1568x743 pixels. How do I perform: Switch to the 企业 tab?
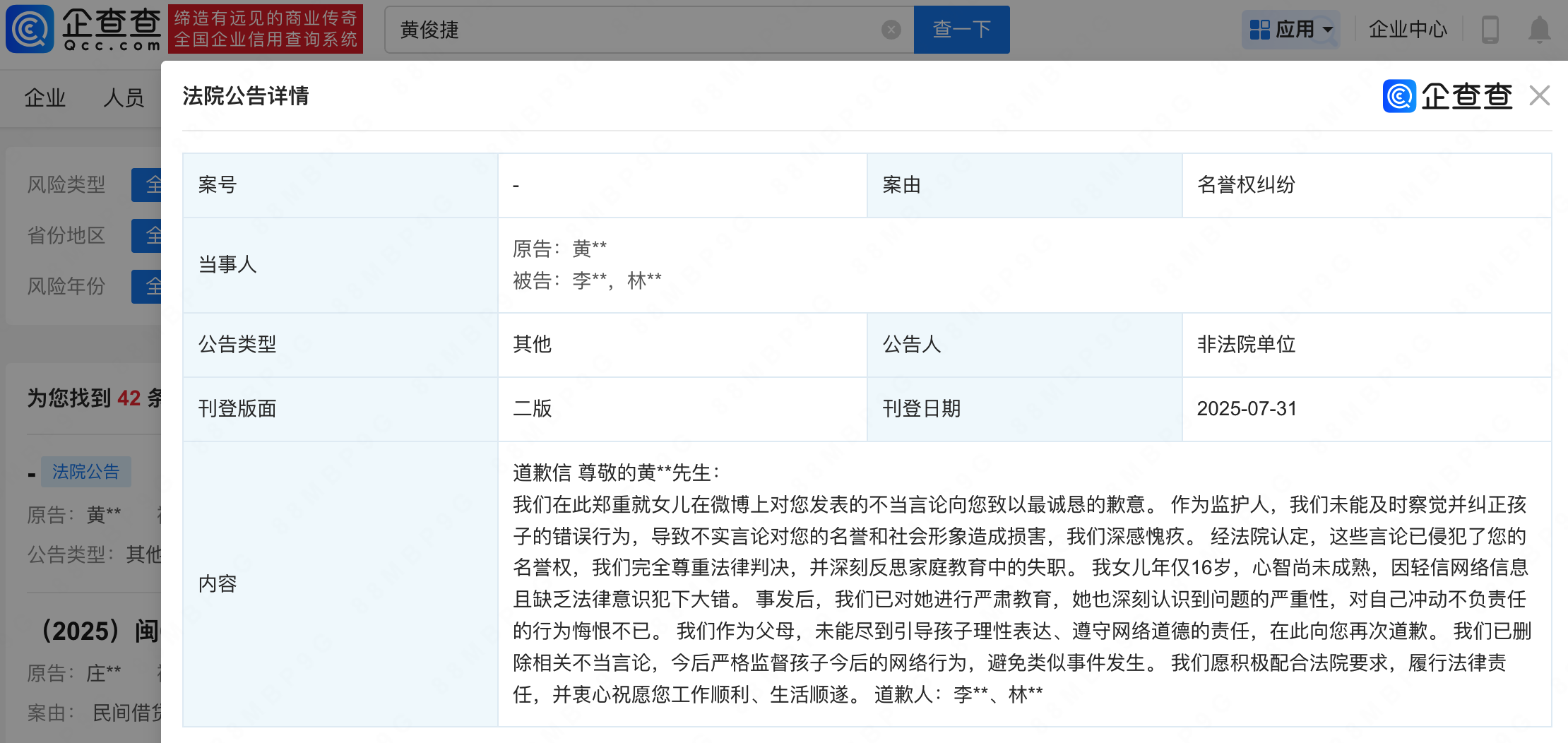(x=45, y=97)
